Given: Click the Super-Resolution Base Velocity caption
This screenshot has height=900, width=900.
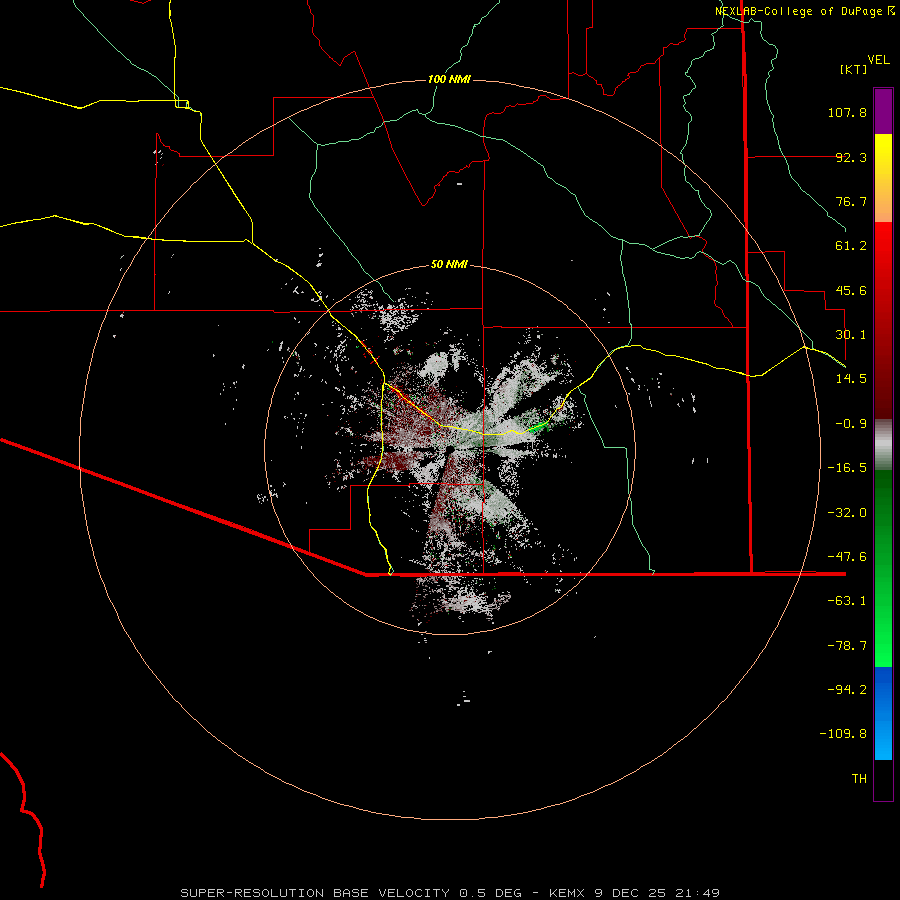Looking at the screenshot, I should click(x=449, y=893).
